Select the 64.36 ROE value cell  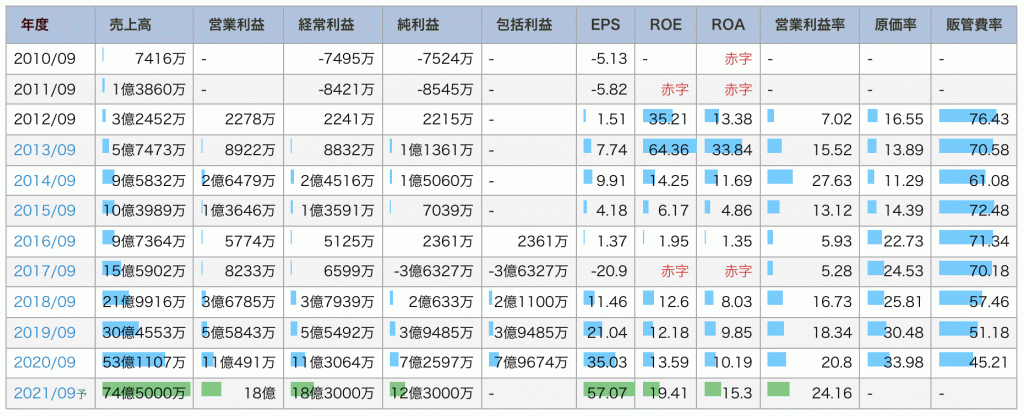point(669,149)
